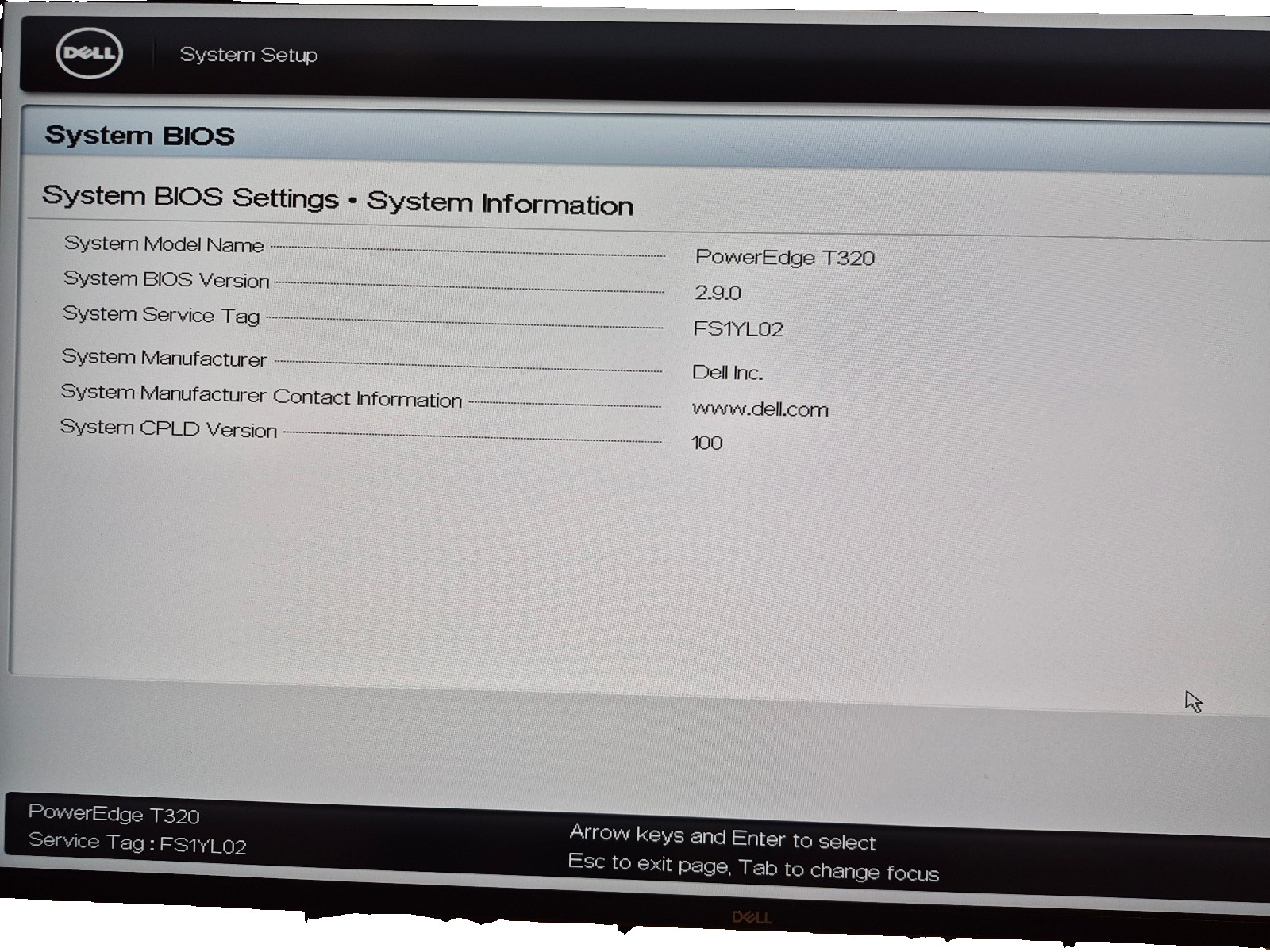This screenshot has height=952, width=1270.
Task: Click PowerEdge T320 in bottom status bar
Action: [114, 814]
